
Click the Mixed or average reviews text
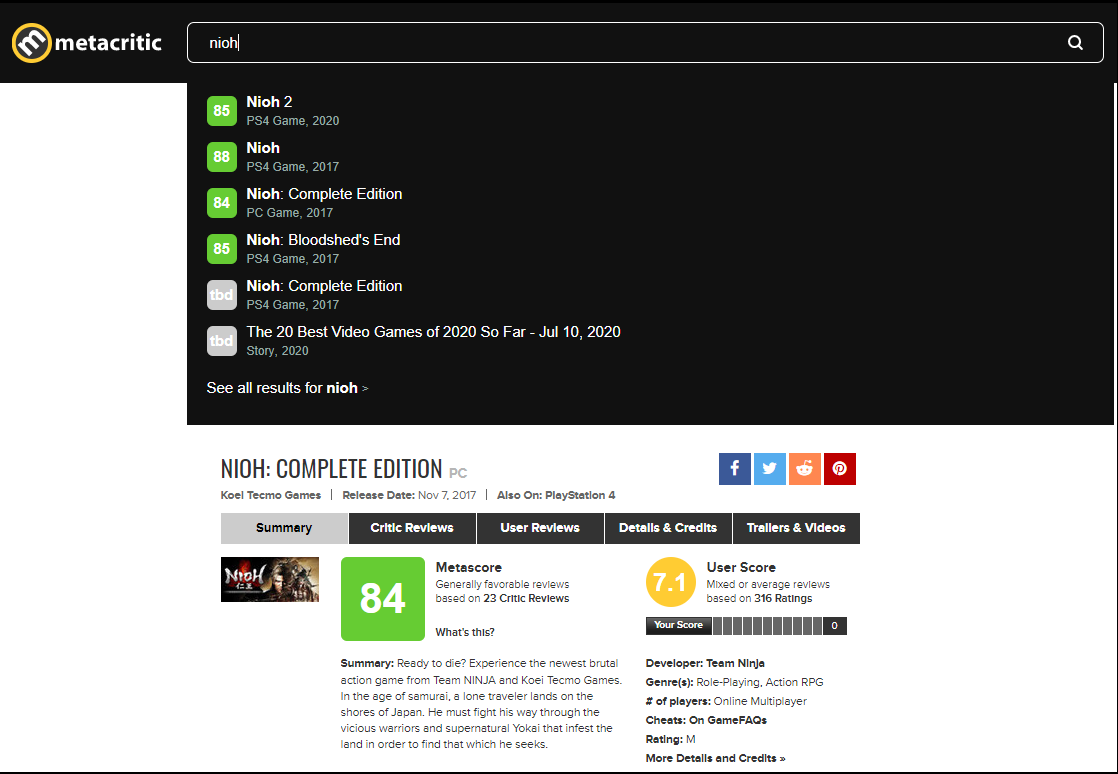769,584
